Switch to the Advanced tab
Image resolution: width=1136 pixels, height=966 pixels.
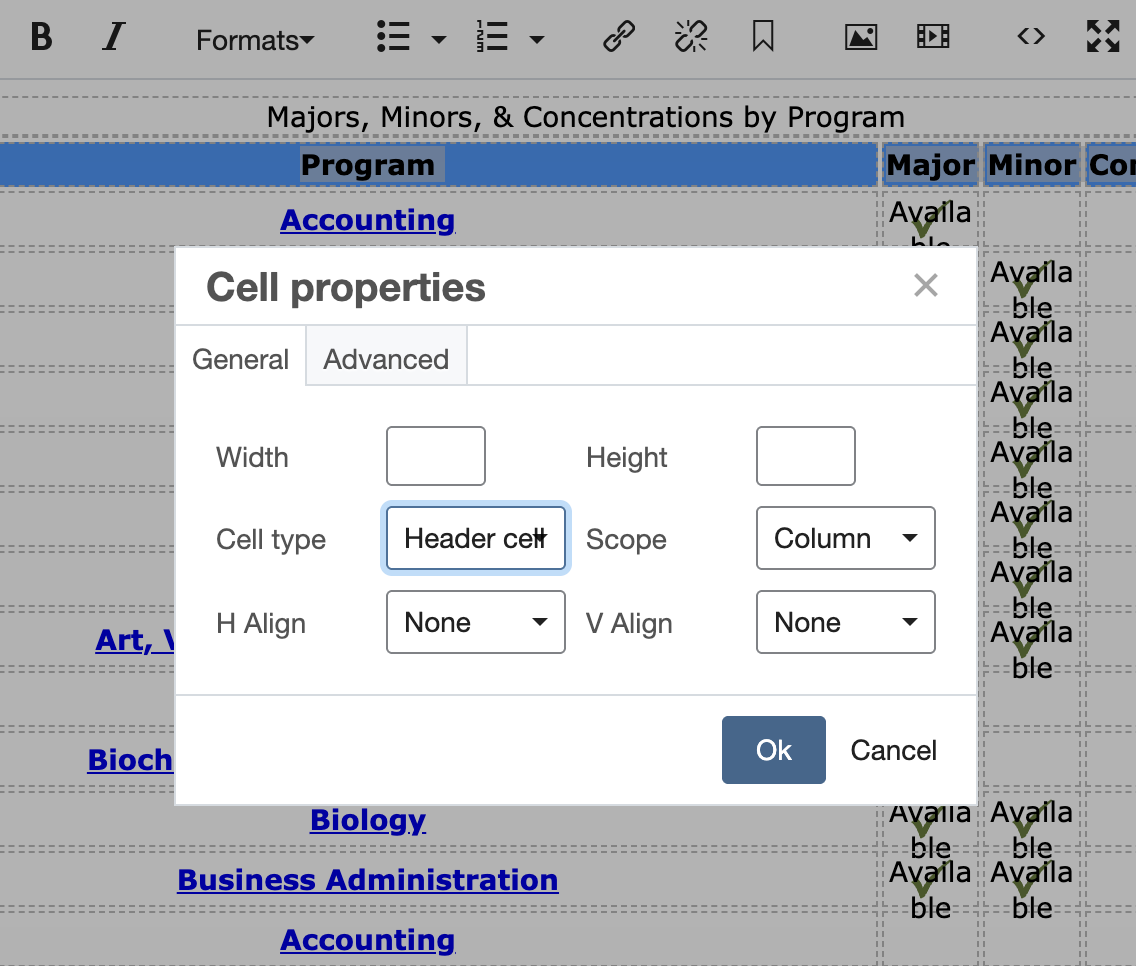385,358
